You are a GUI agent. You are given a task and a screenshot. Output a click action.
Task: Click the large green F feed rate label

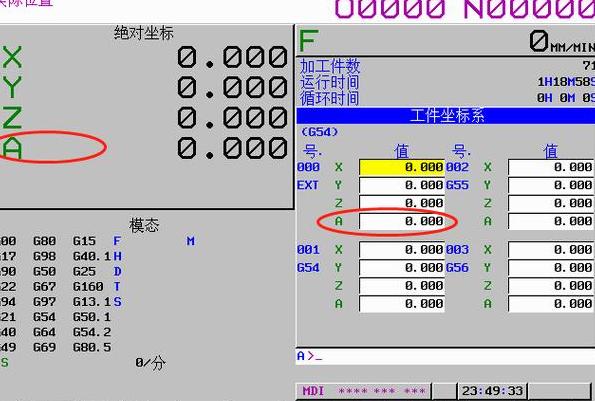pyautogui.click(x=309, y=41)
